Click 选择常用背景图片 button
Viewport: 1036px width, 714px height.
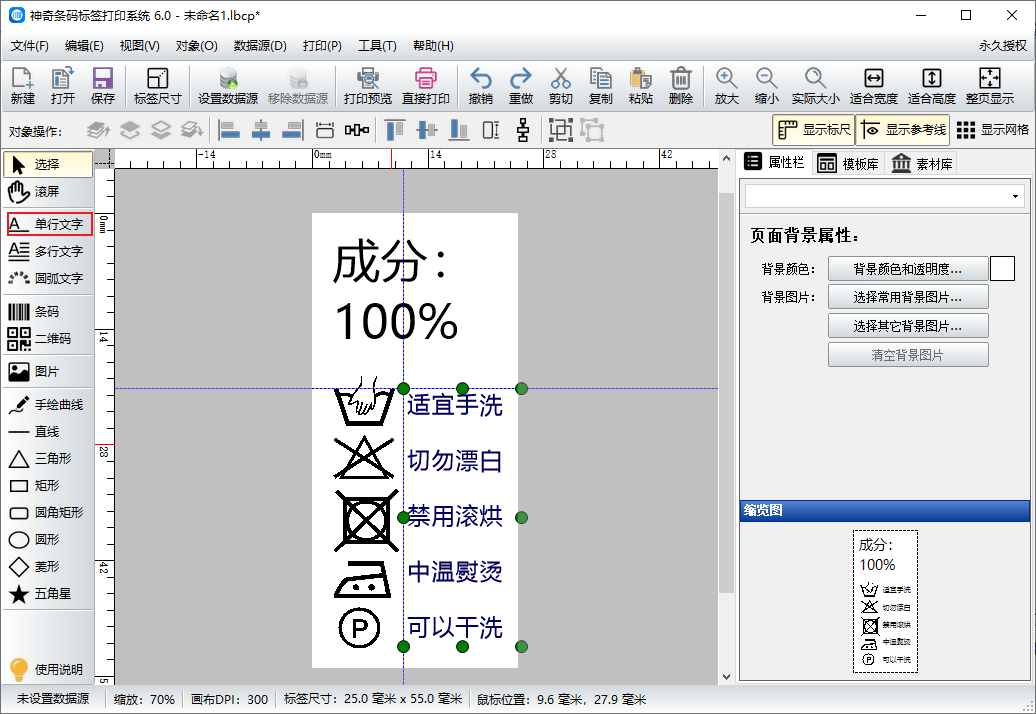[x=907, y=297]
